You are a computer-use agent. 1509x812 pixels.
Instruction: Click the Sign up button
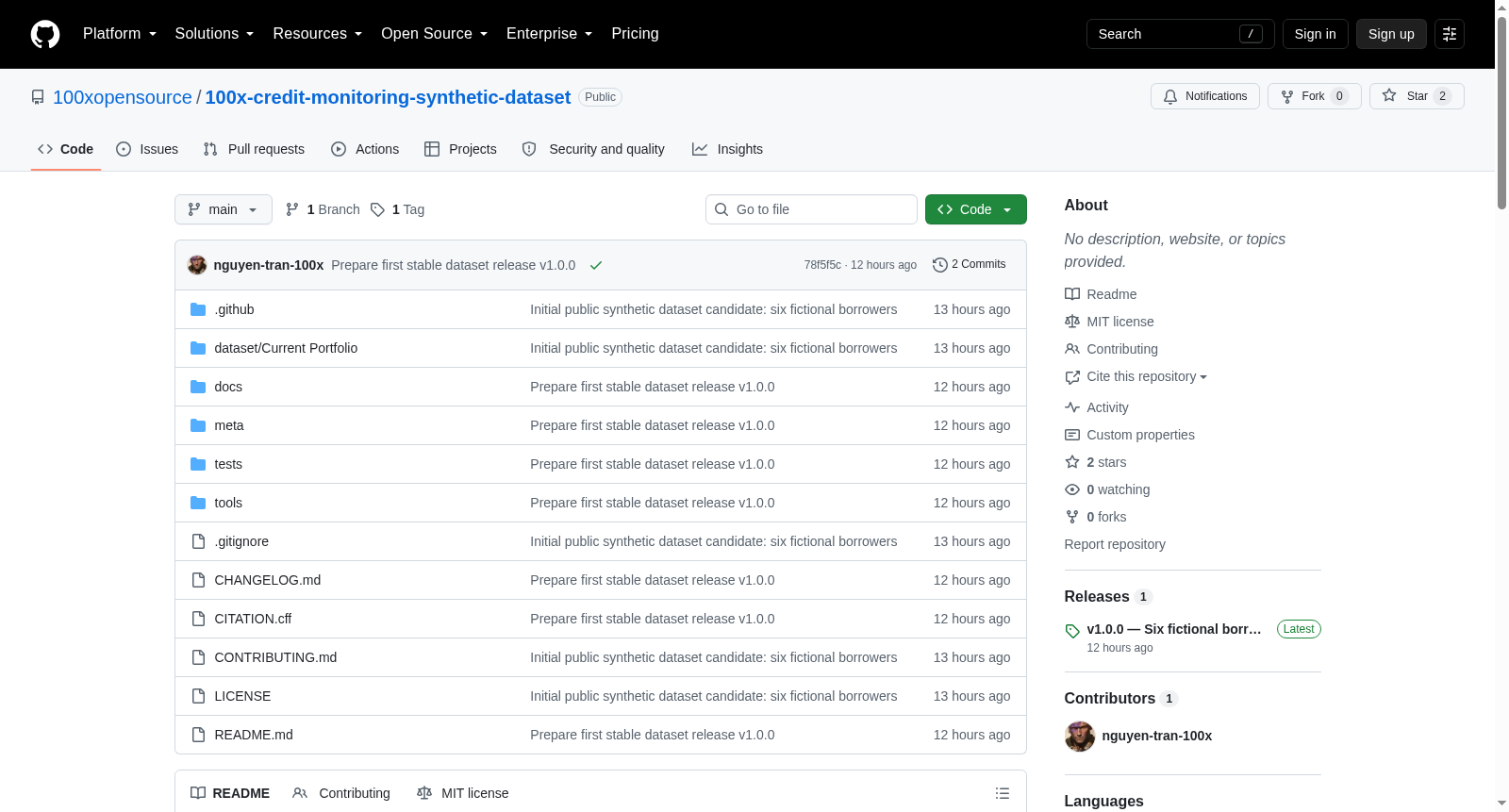tap(1391, 34)
